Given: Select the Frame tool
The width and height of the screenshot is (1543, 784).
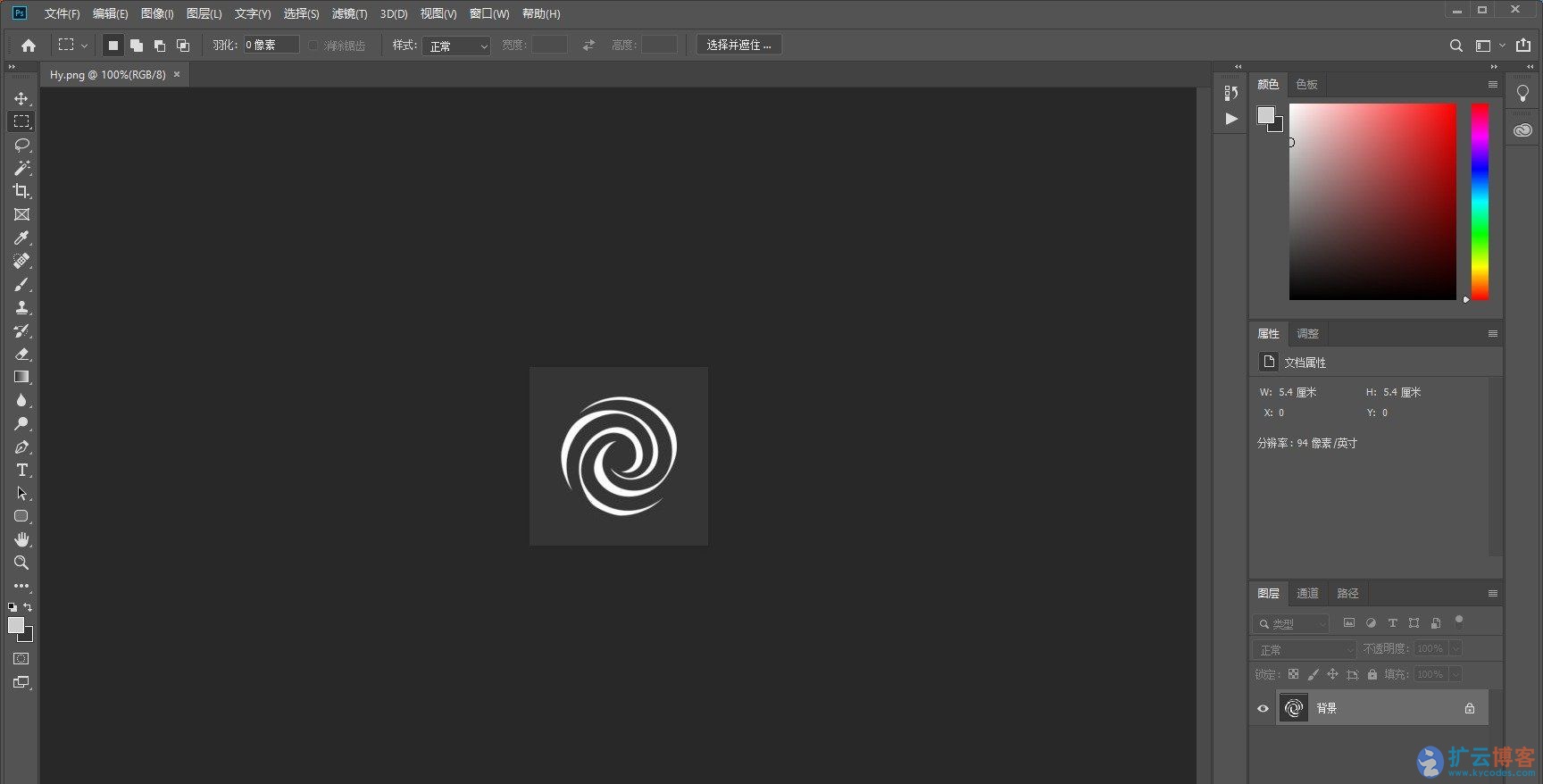Looking at the screenshot, I should tap(21, 214).
